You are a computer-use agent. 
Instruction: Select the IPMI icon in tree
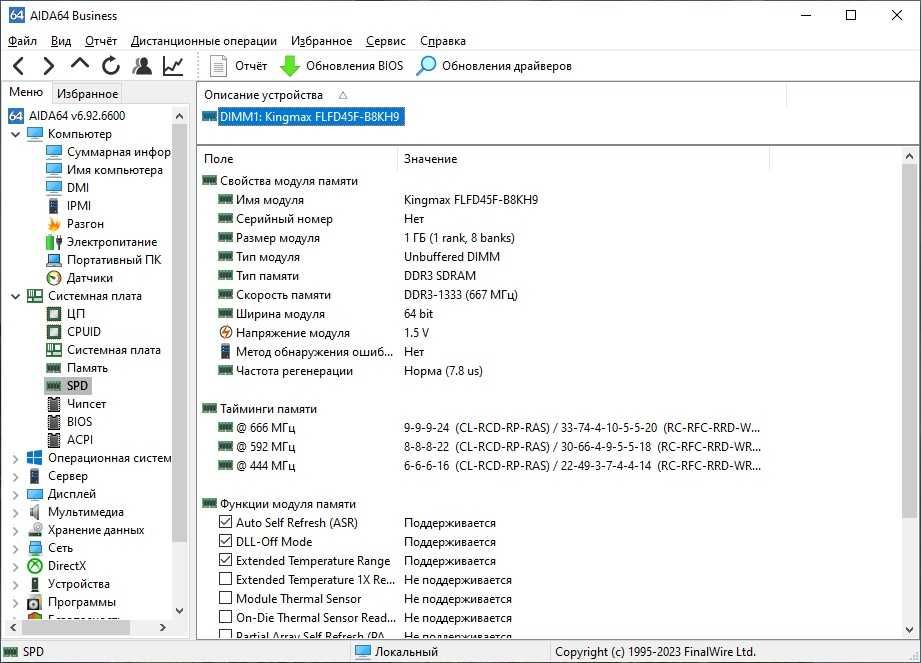54,206
